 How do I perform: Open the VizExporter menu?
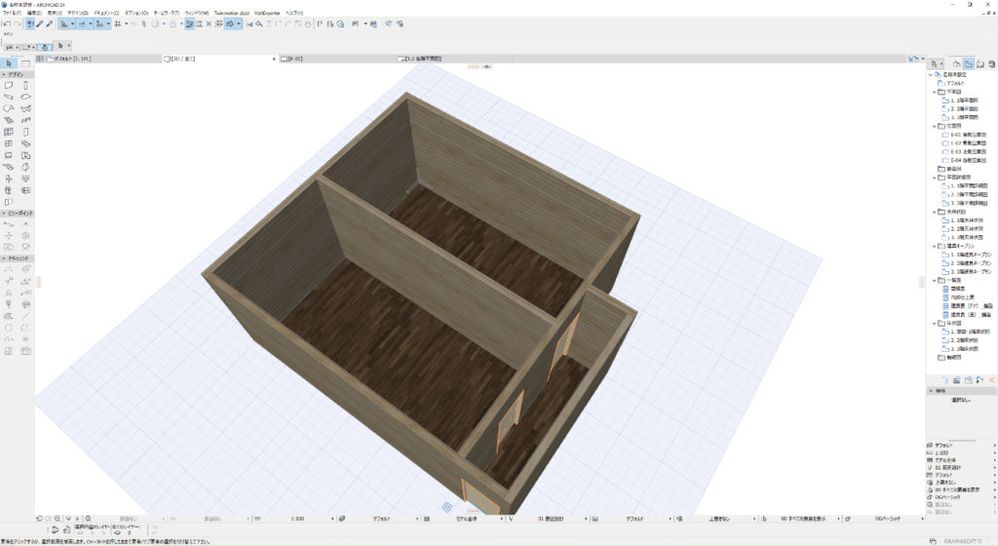click(x=267, y=13)
